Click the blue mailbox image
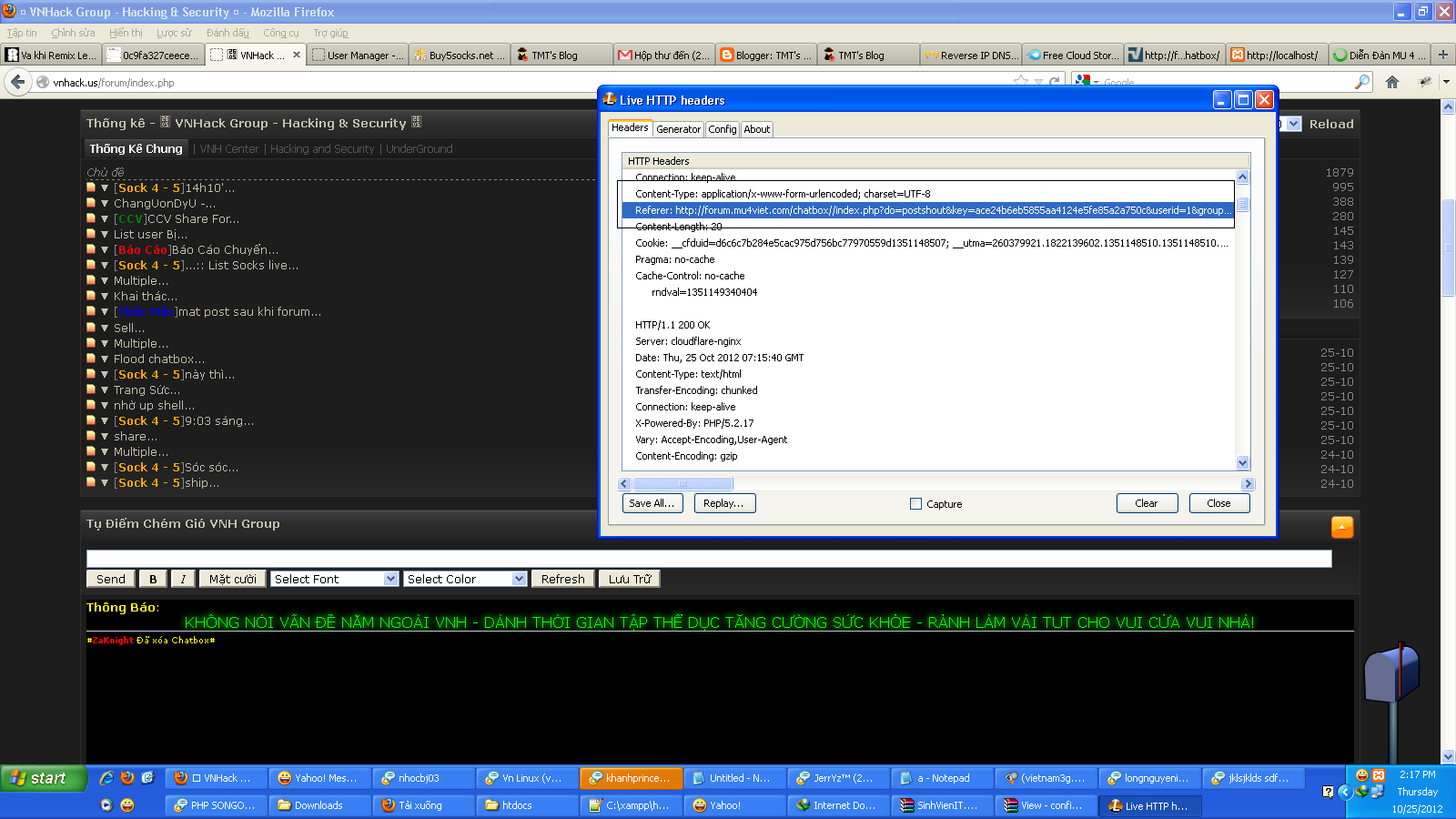Viewport: 1456px width, 819px height. point(1392,673)
